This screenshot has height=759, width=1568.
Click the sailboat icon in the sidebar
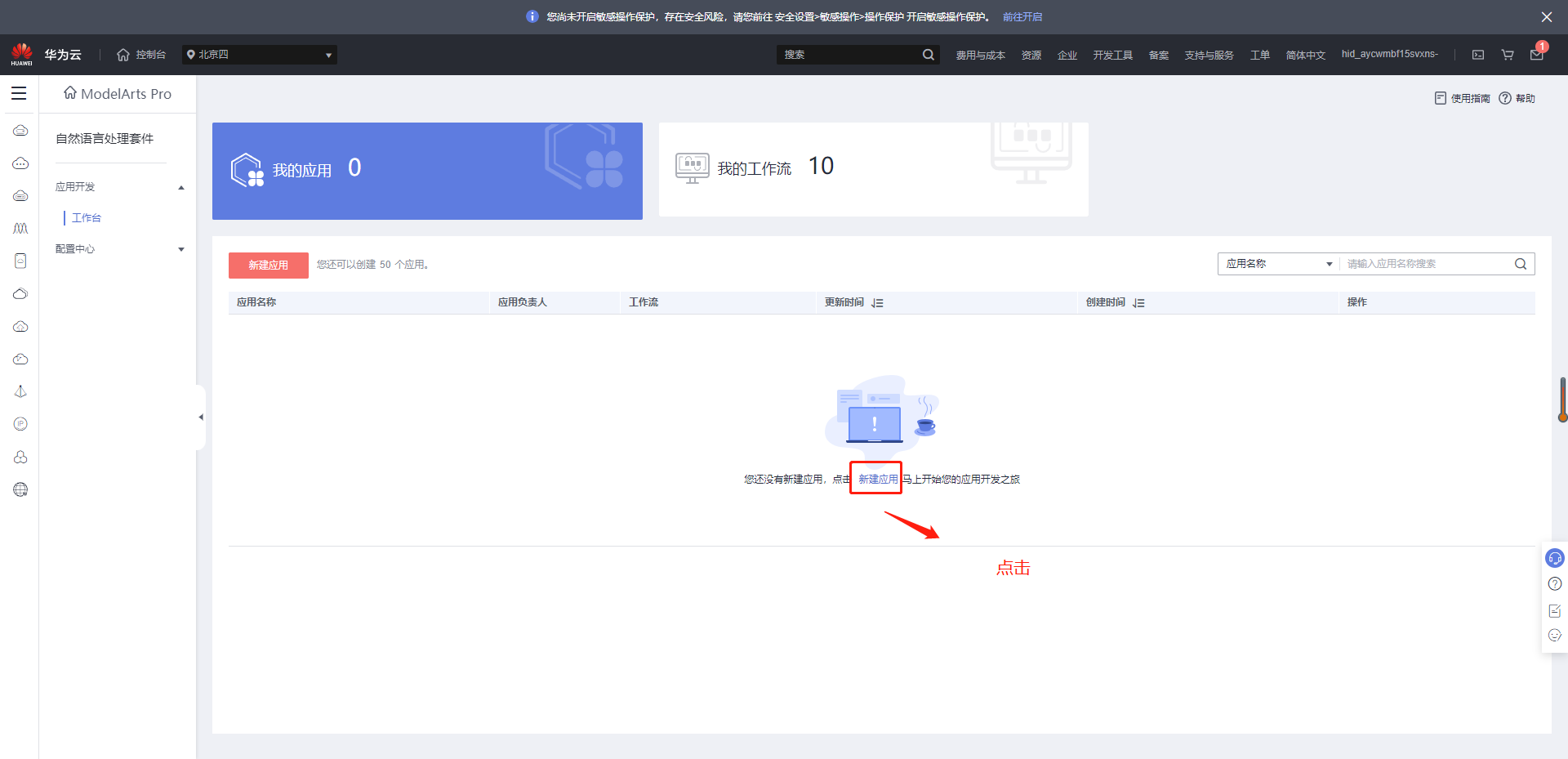pyautogui.click(x=20, y=391)
